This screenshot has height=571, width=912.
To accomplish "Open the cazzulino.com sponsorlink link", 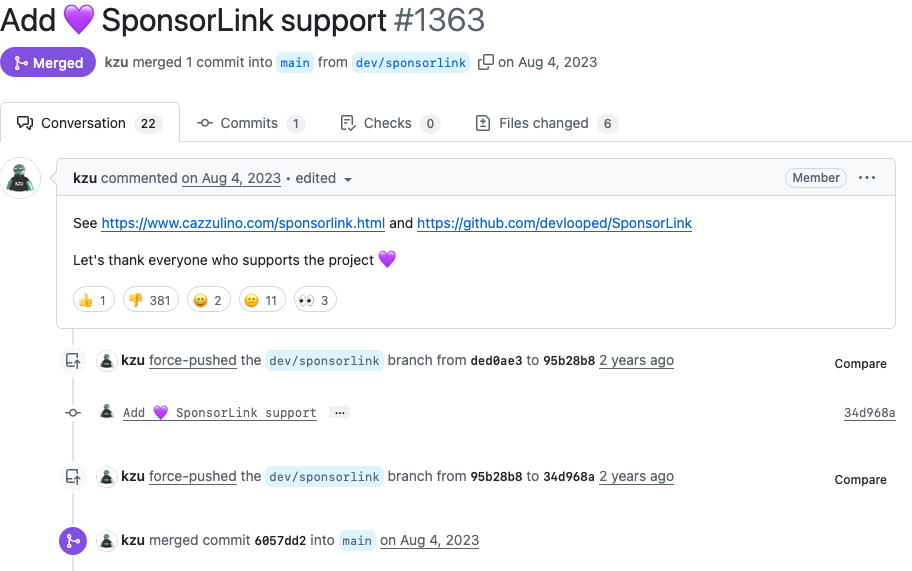I will coord(243,223).
